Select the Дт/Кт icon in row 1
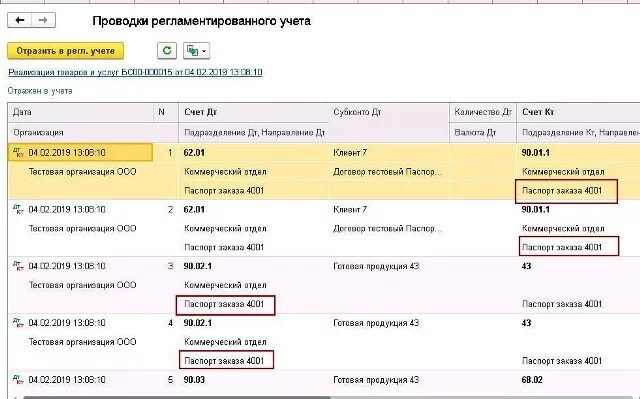Screen dimensions: 640x399 click(18, 152)
